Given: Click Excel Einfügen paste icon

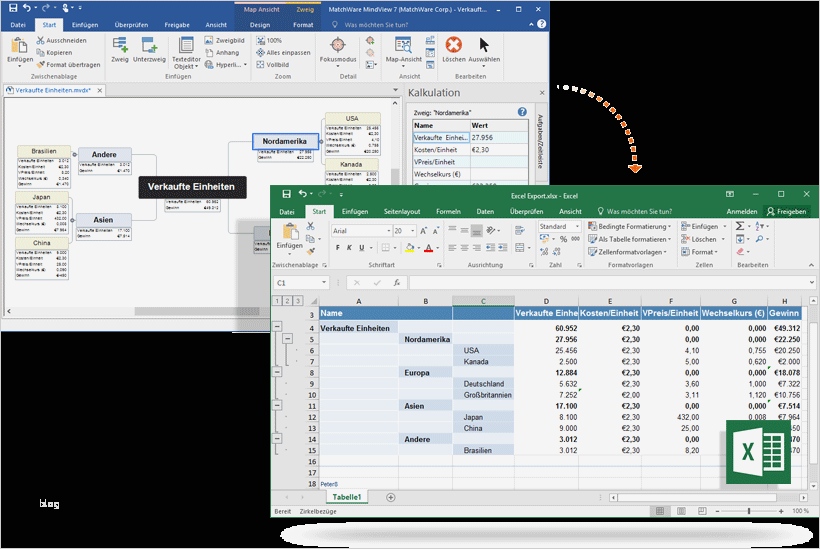Looking at the screenshot, I should coord(290,232).
